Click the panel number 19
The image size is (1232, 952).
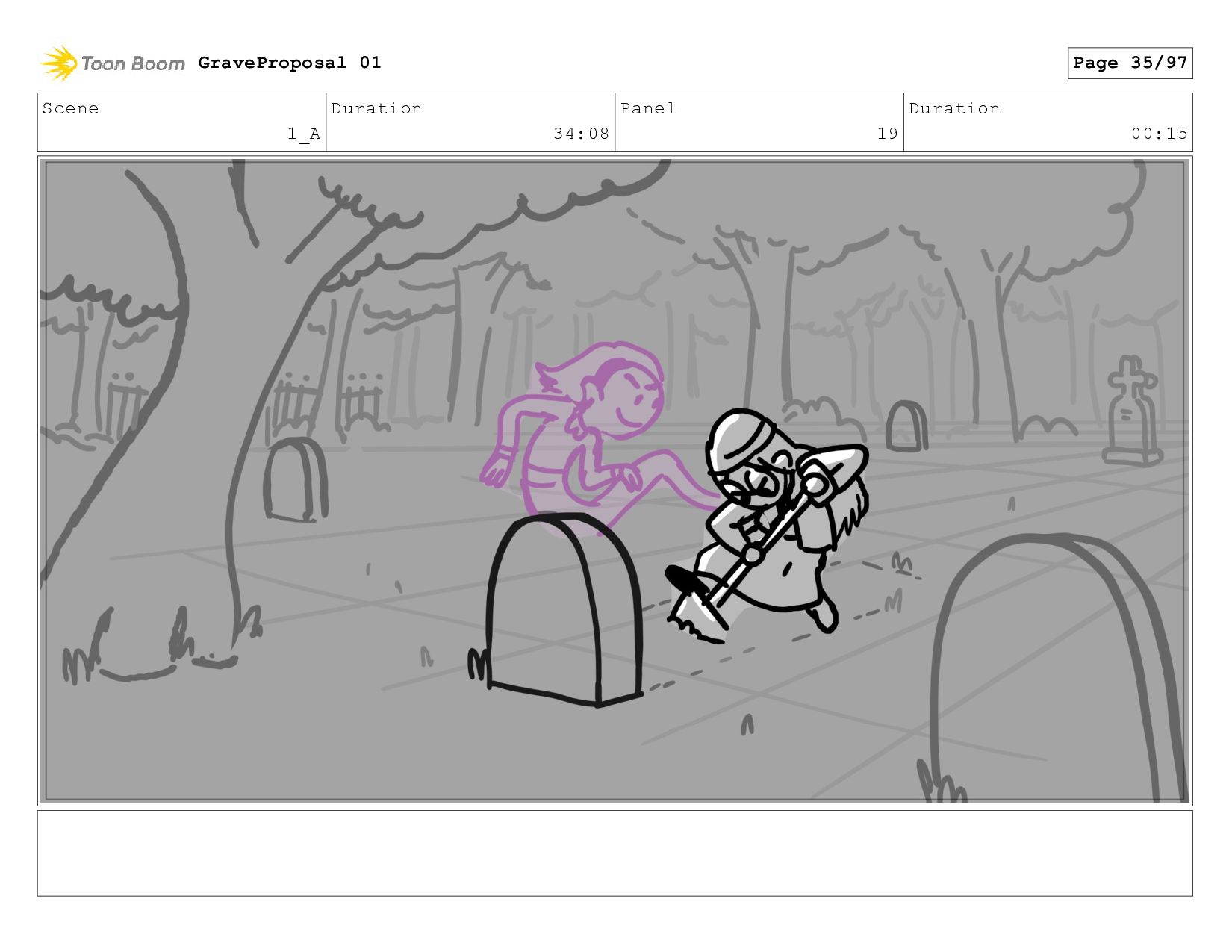tap(887, 134)
